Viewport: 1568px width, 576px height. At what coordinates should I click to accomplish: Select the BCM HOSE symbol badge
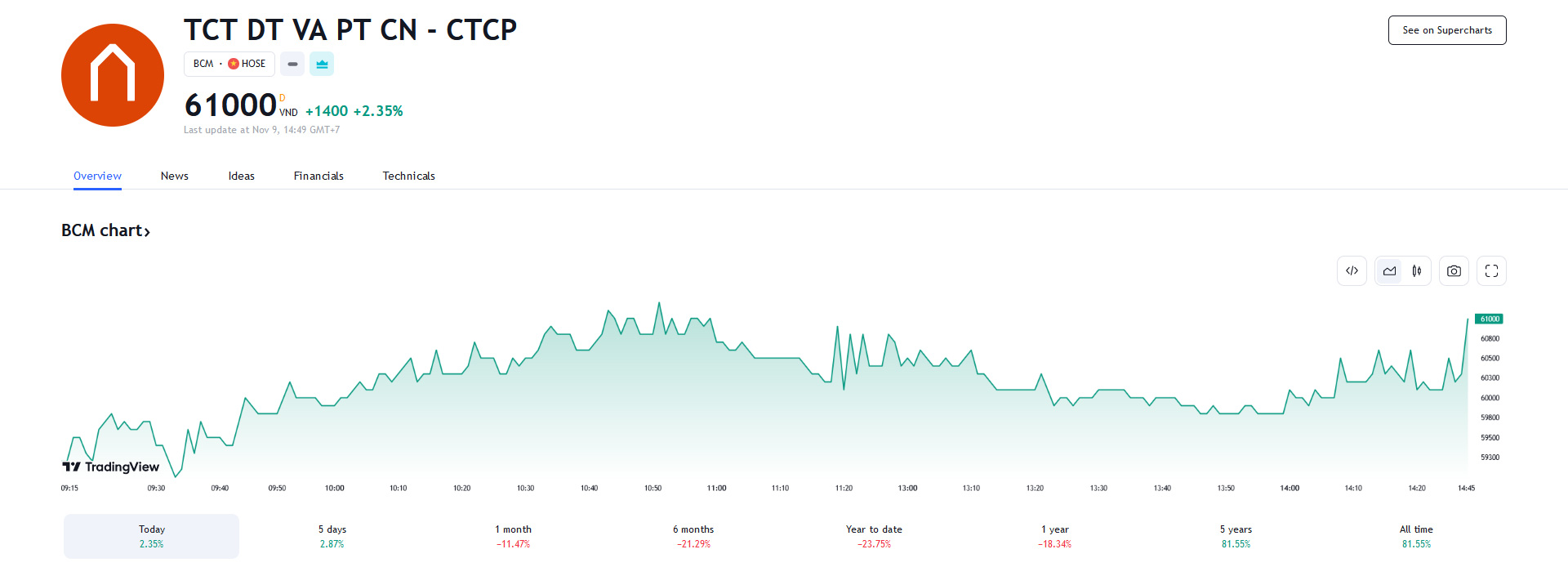tap(229, 64)
